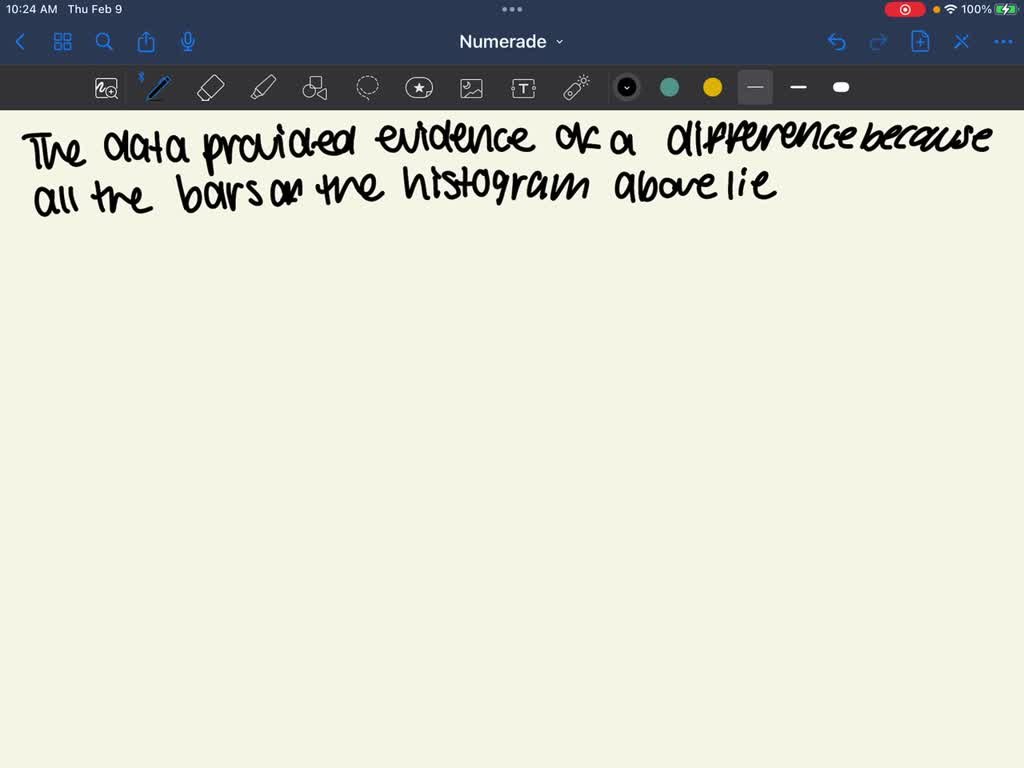The width and height of the screenshot is (1024, 768).
Task: Select the Lasso selection tool
Action: (367, 87)
